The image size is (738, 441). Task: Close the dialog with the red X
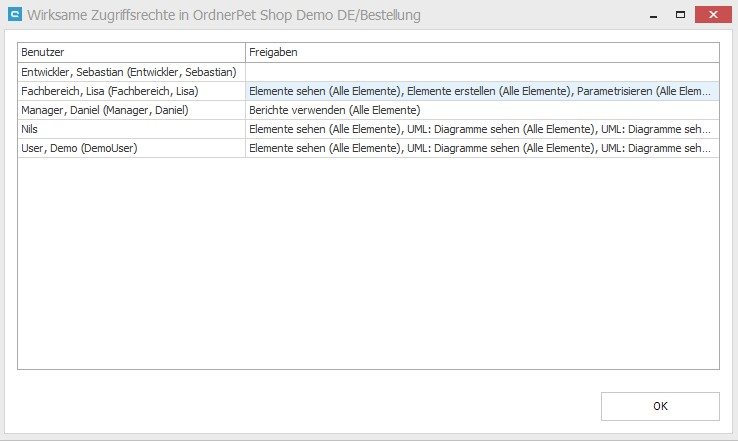tap(714, 15)
